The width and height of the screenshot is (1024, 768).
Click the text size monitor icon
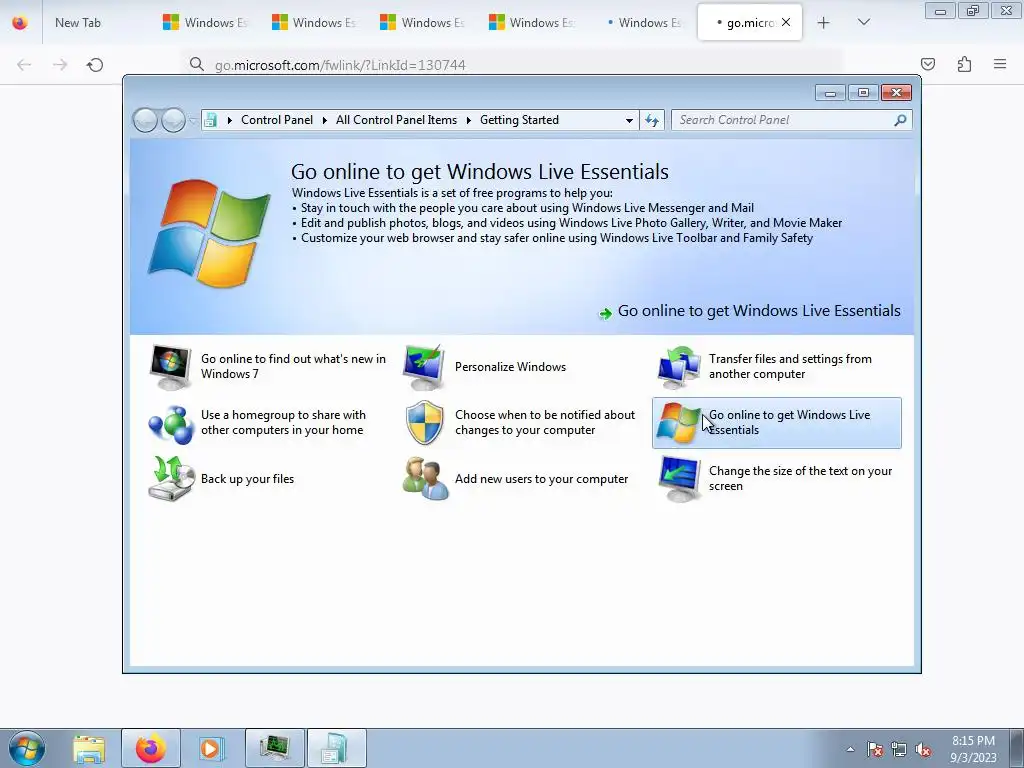(679, 479)
